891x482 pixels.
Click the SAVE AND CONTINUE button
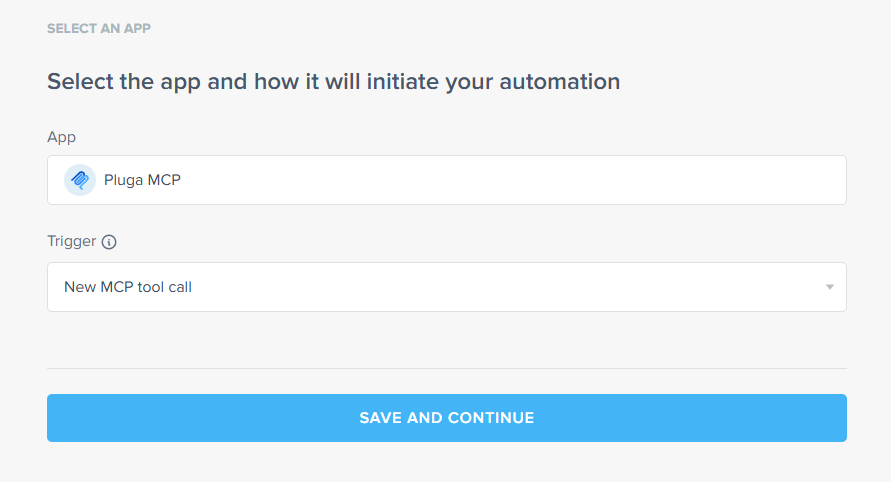point(447,418)
